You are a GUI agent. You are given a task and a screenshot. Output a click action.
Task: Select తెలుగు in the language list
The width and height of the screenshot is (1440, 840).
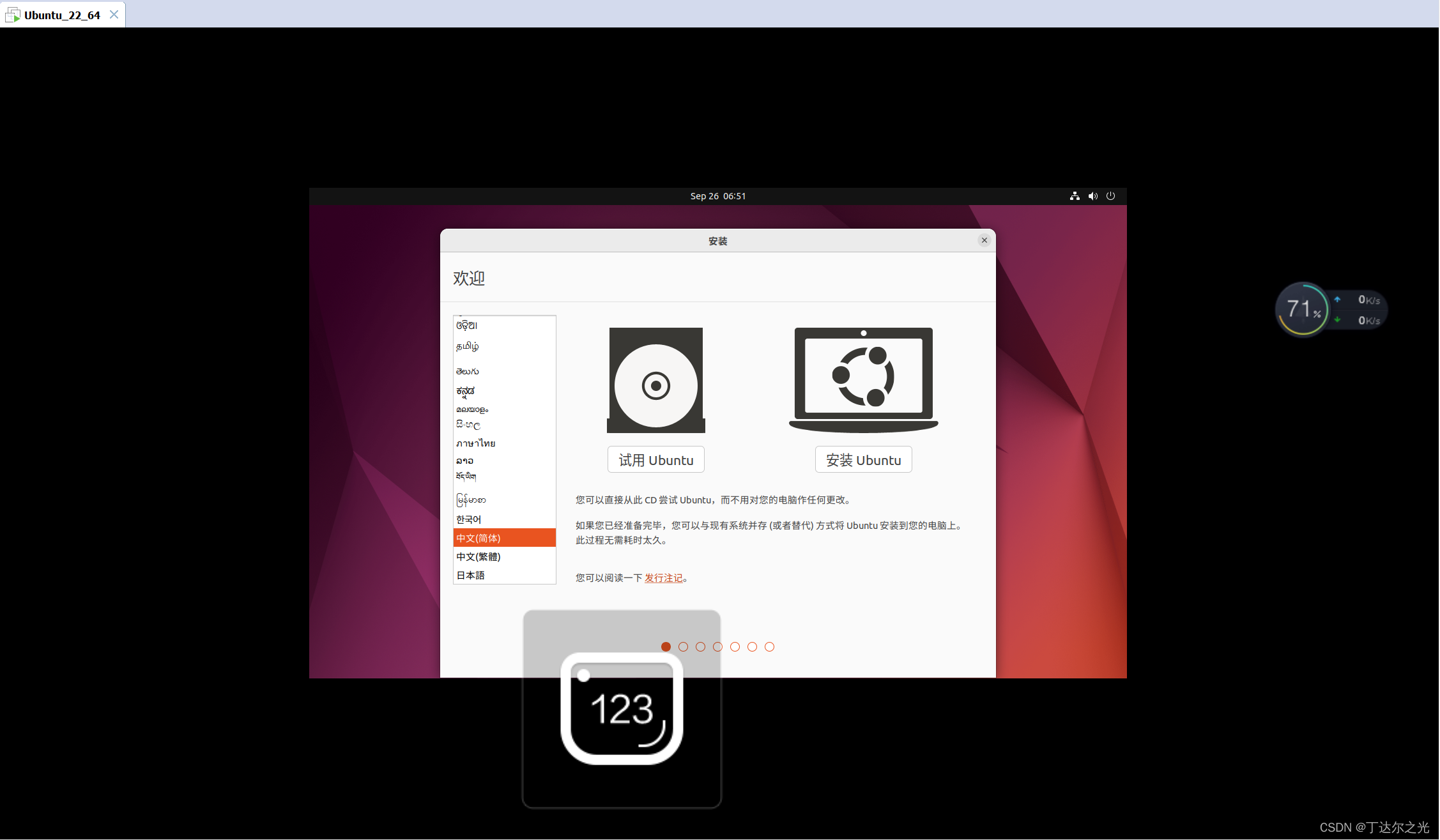pyautogui.click(x=504, y=371)
